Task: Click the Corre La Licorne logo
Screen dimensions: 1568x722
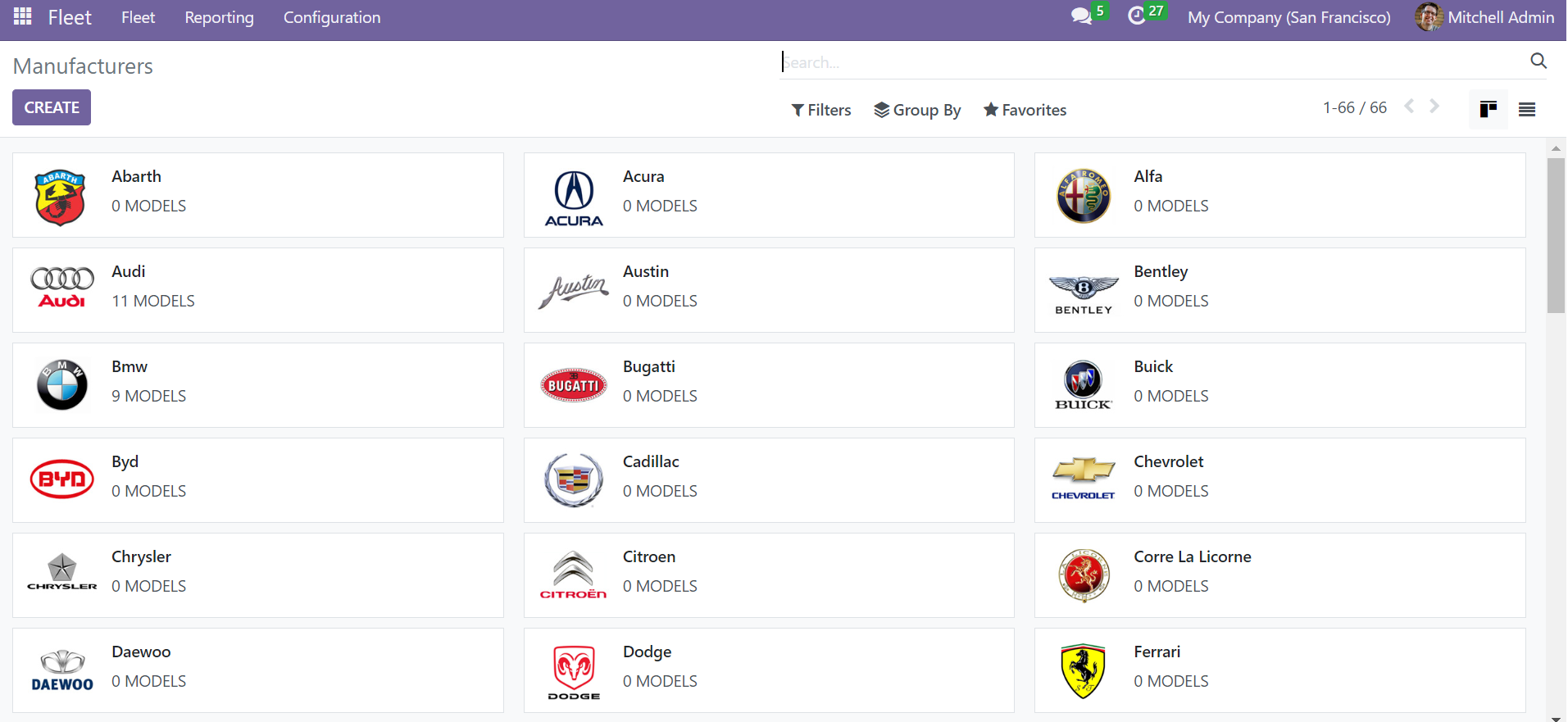Action: tap(1084, 575)
